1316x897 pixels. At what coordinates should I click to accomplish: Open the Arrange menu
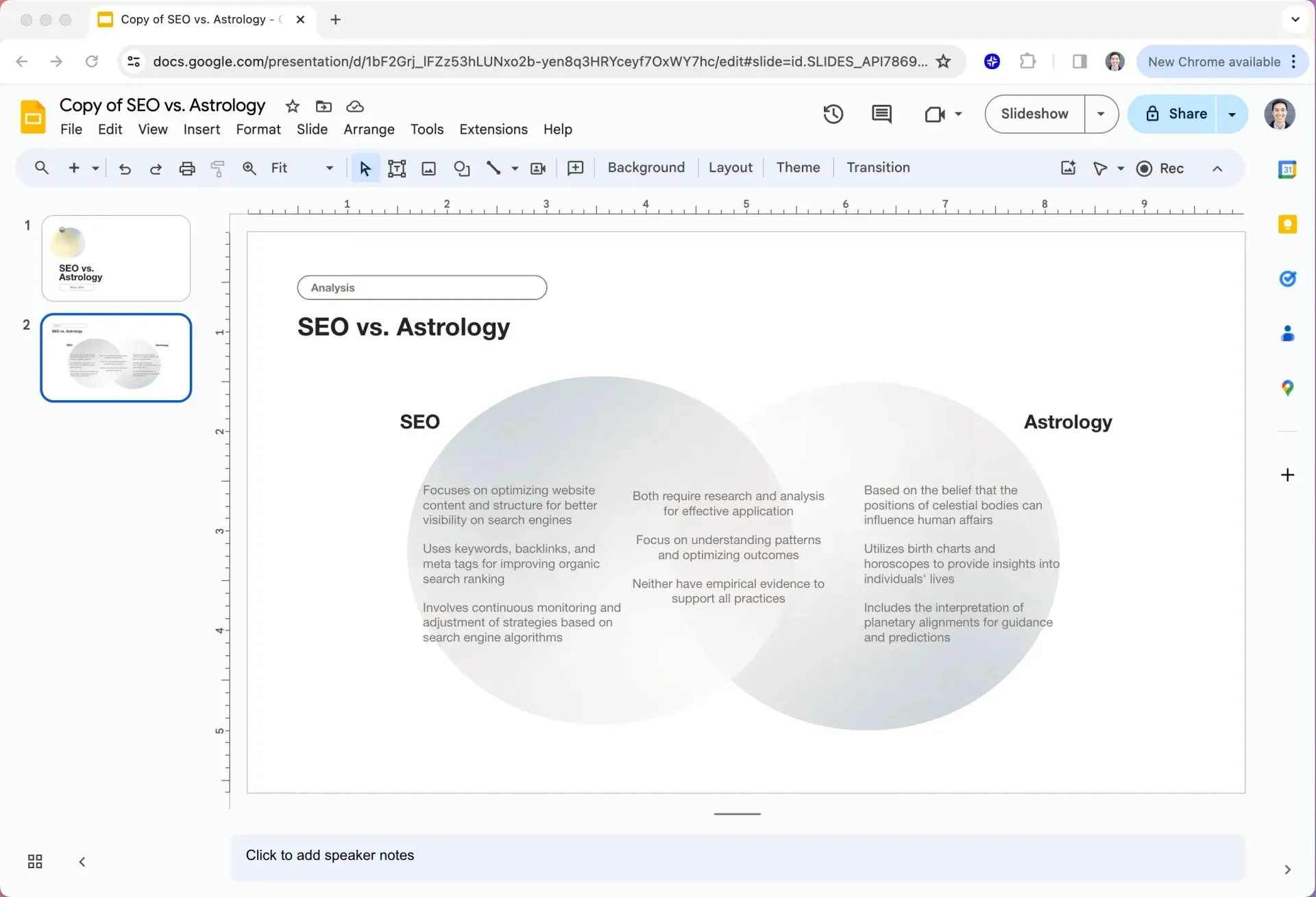pyautogui.click(x=369, y=130)
